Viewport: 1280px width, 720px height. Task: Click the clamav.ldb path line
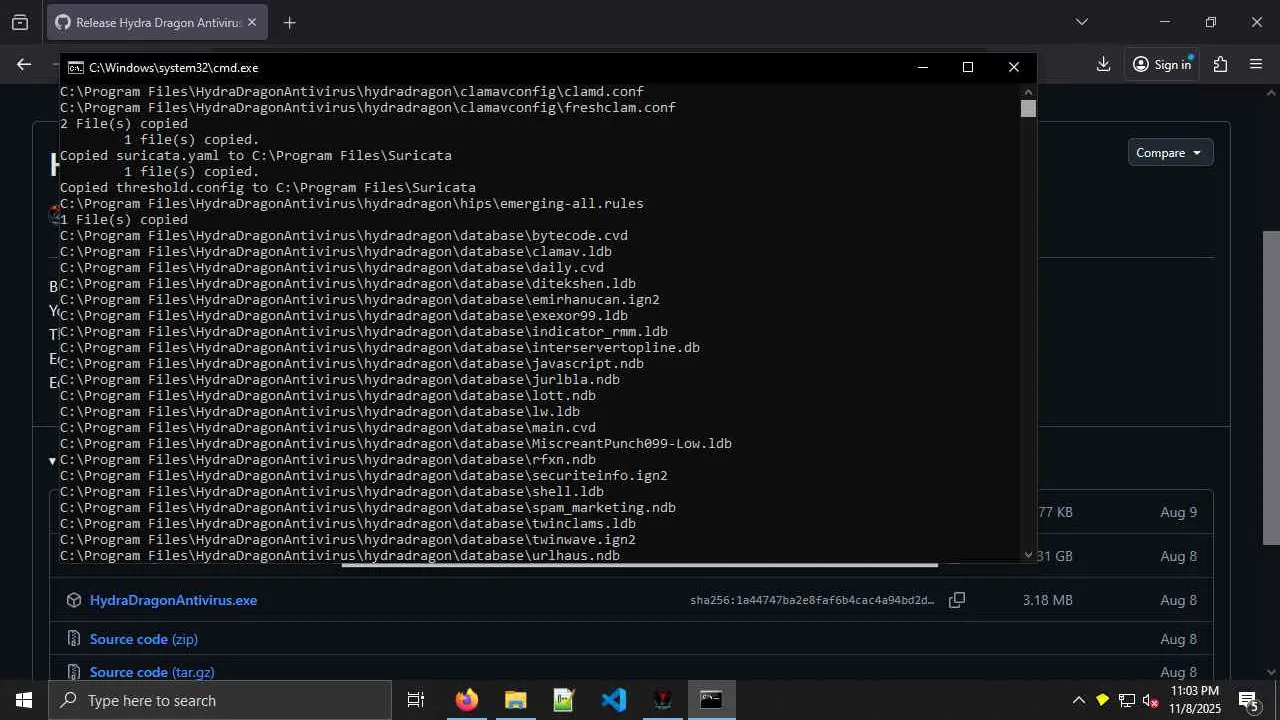(335, 252)
